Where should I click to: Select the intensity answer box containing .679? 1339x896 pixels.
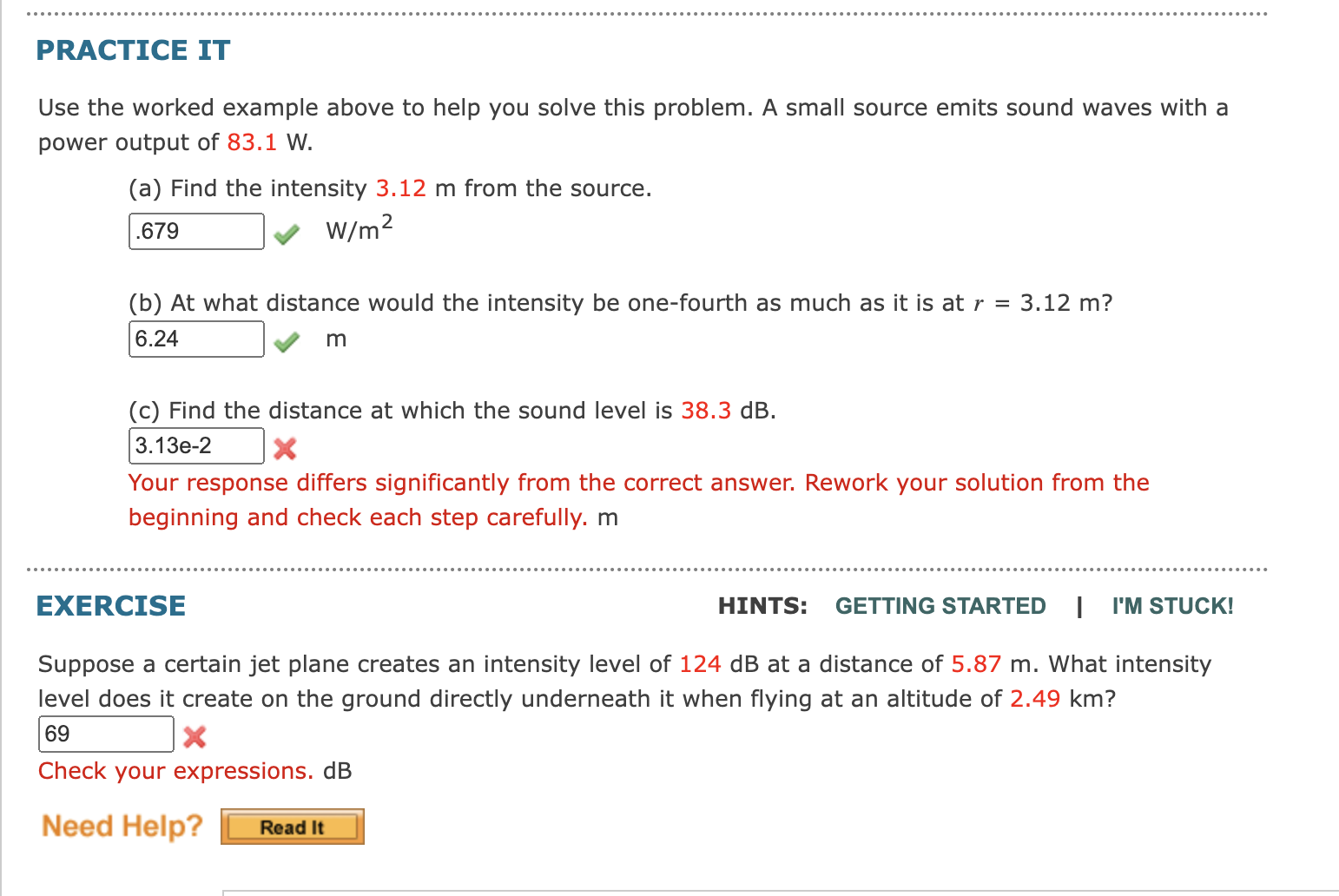(x=195, y=231)
